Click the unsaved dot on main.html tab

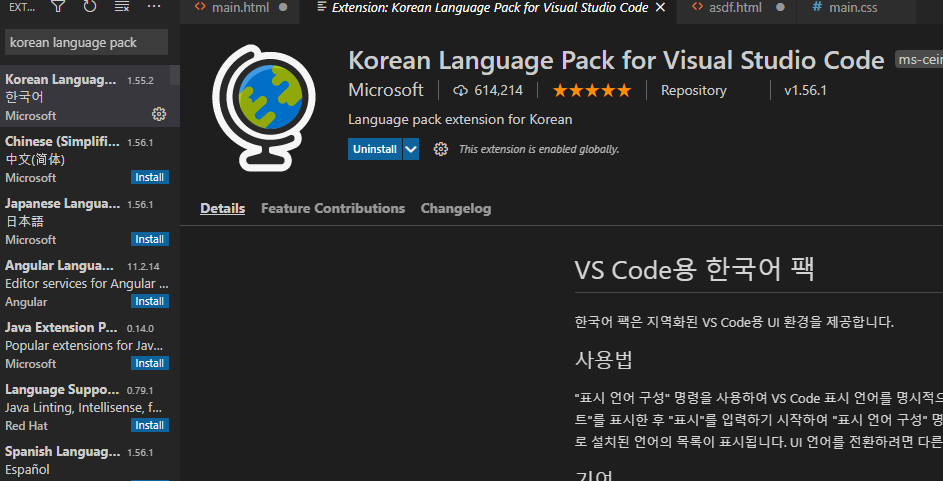283,8
